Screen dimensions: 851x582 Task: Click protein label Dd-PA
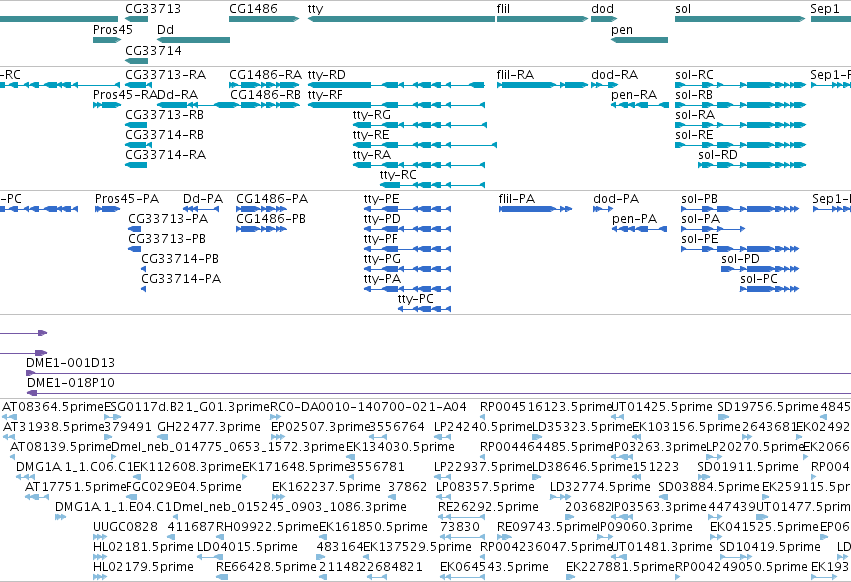(x=203, y=199)
